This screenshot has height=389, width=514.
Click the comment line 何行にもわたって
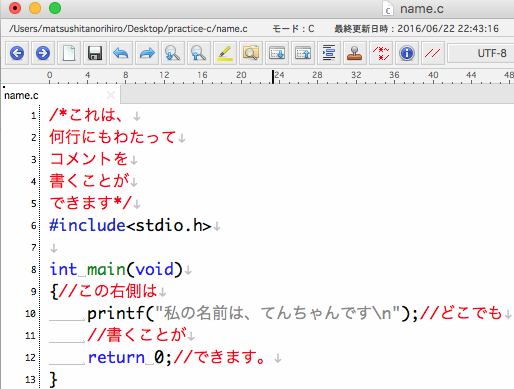point(113,137)
